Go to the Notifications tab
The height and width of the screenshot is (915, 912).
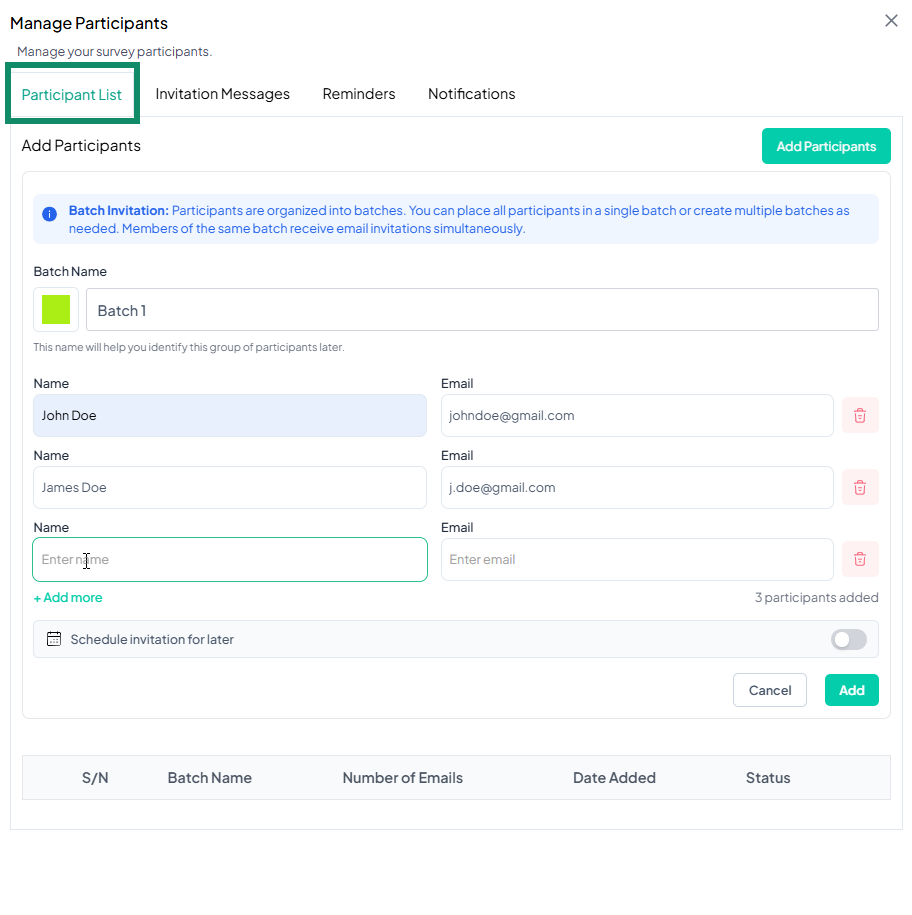471,94
